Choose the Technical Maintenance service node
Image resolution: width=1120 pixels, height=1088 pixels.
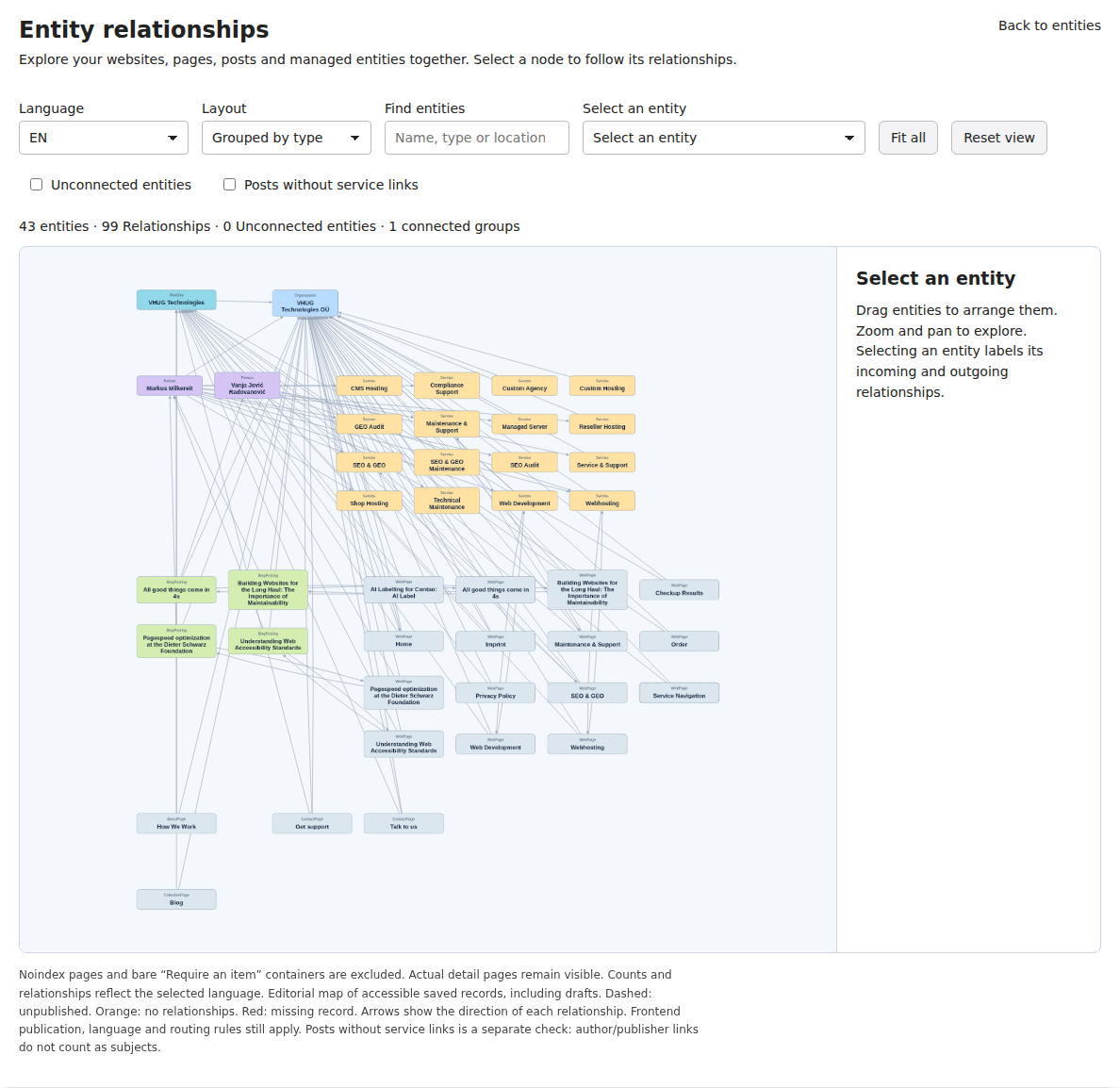click(x=447, y=501)
